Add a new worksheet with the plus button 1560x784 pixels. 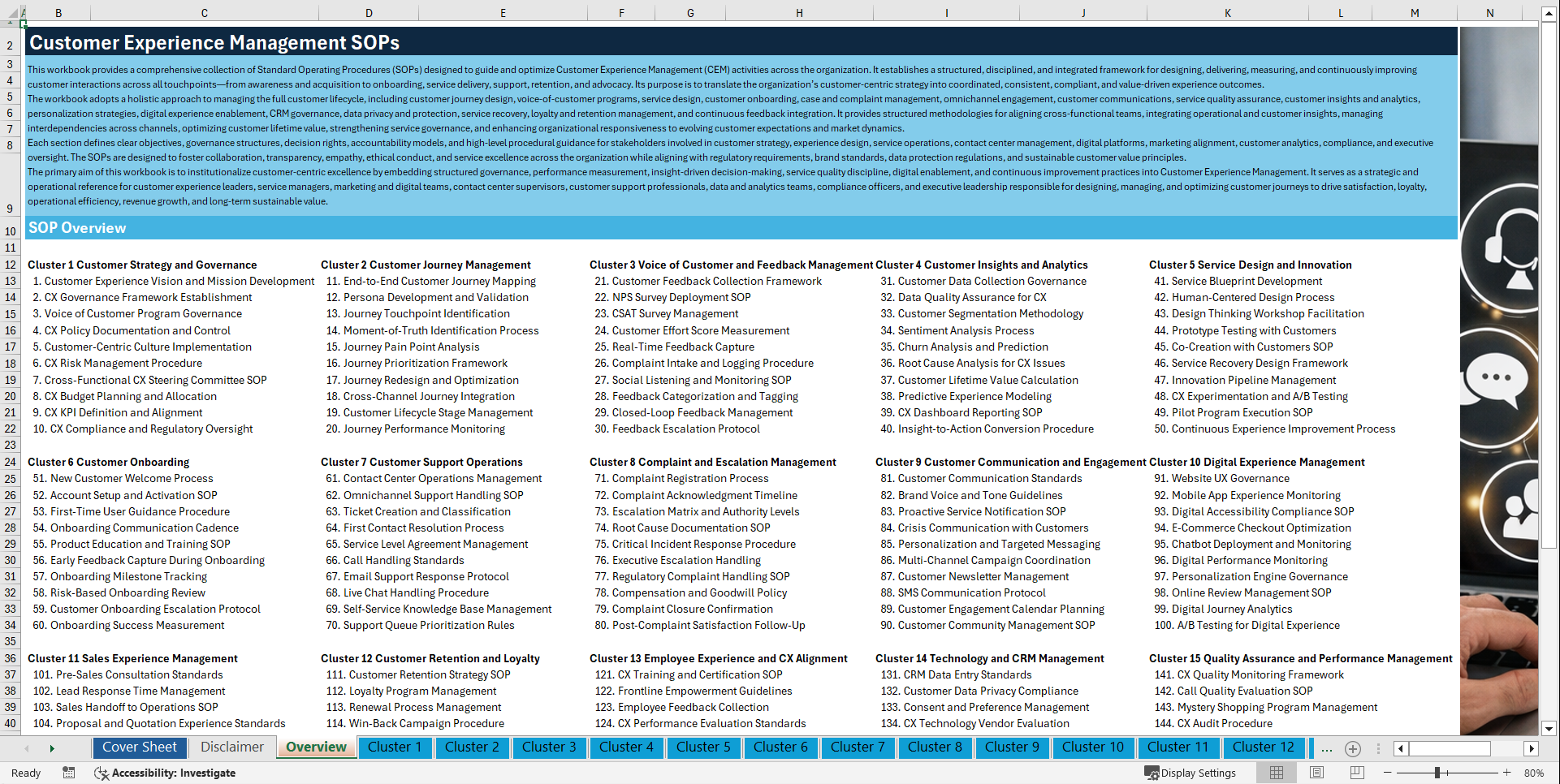(x=1352, y=748)
